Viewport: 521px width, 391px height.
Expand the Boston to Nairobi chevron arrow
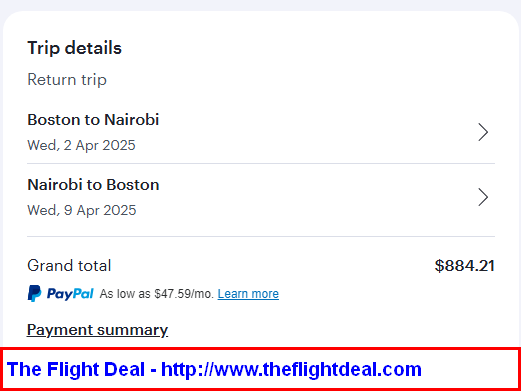tap(483, 132)
